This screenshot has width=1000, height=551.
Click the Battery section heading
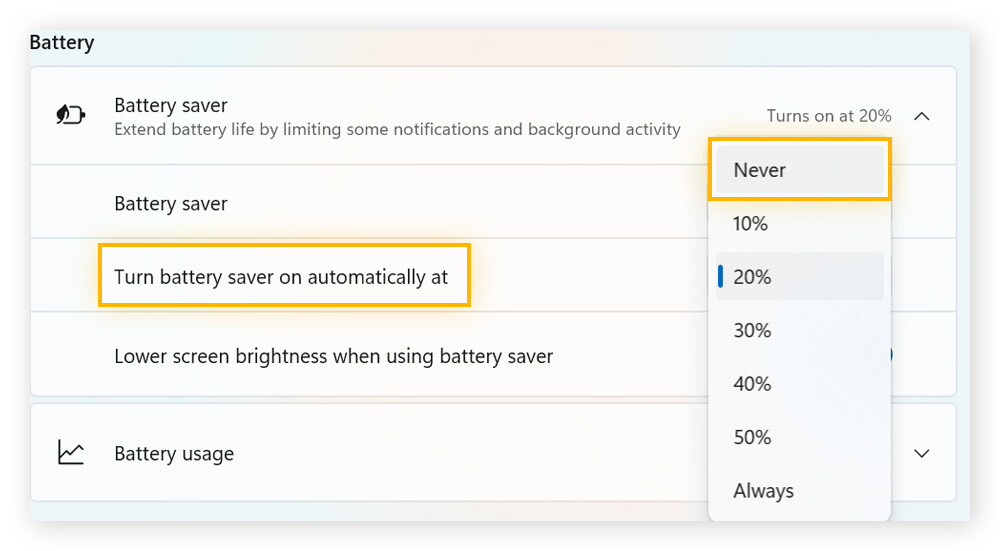point(62,43)
